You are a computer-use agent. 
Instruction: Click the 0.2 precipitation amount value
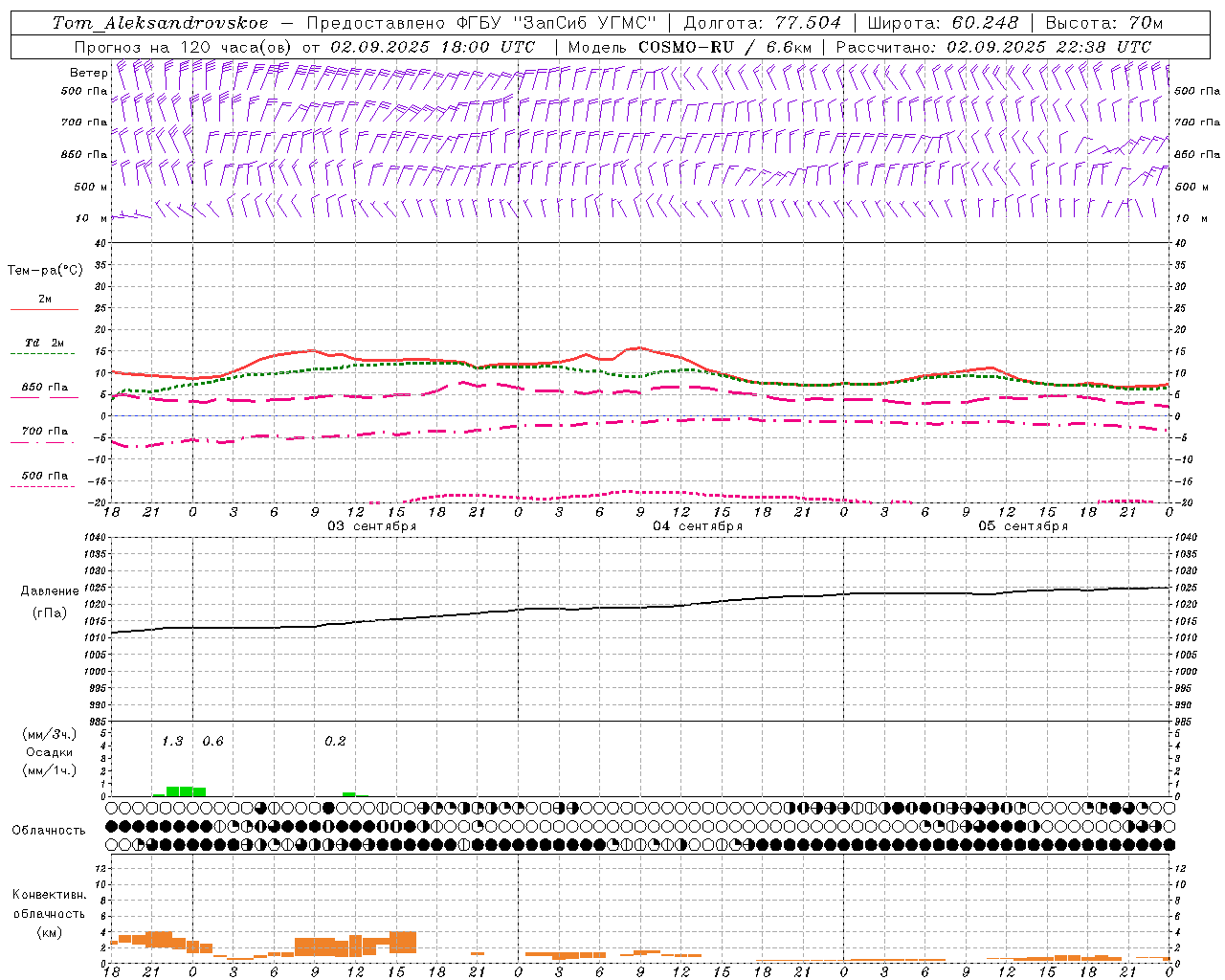point(335,742)
